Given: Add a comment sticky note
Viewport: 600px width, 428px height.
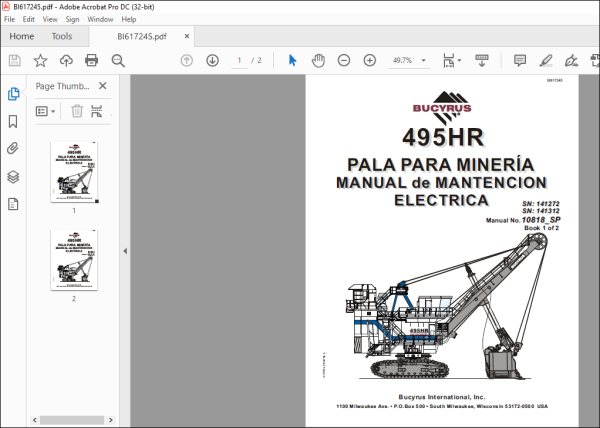Looking at the screenshot, I should (x=520, y=60).
